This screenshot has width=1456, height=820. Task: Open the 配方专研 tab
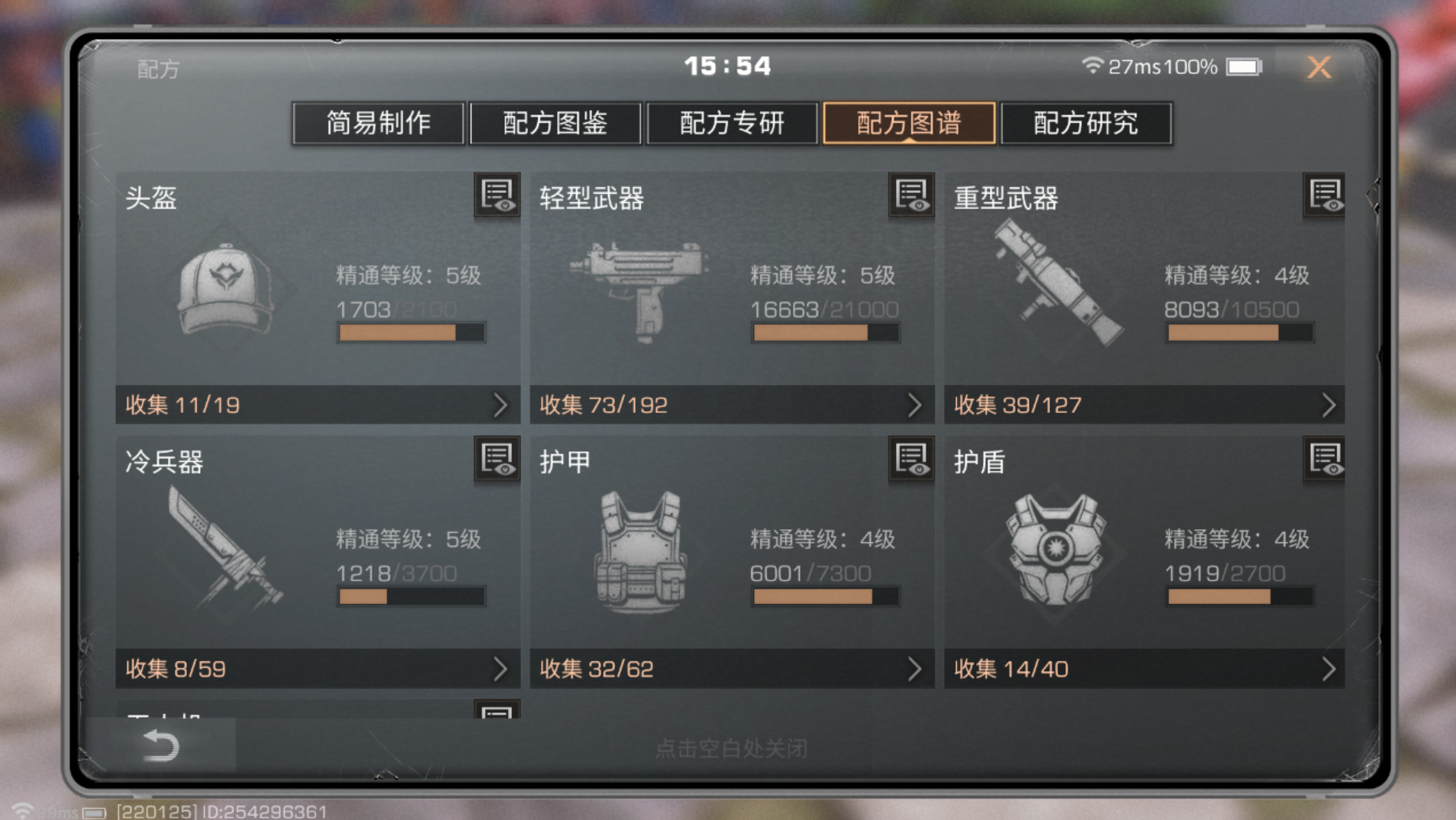732,123
